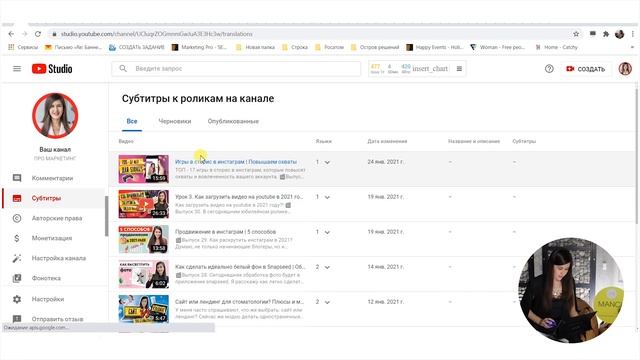The image size is (640, 360).
Task: Switch to the Опубликованные tab
Action: pyautogui.click(x=233, y=121)
